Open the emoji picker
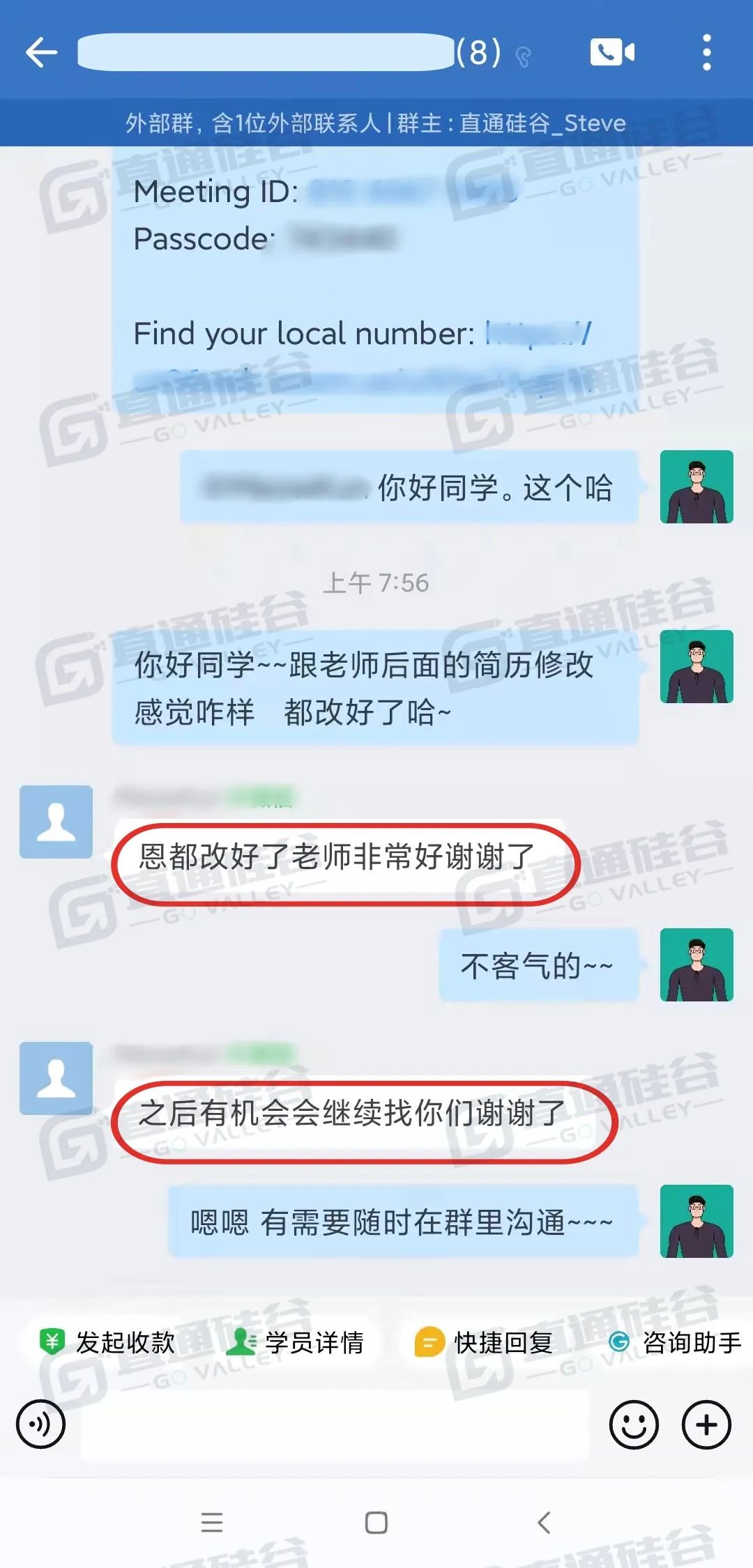Screen dimensions: 753x1568 pos(634,1424)
